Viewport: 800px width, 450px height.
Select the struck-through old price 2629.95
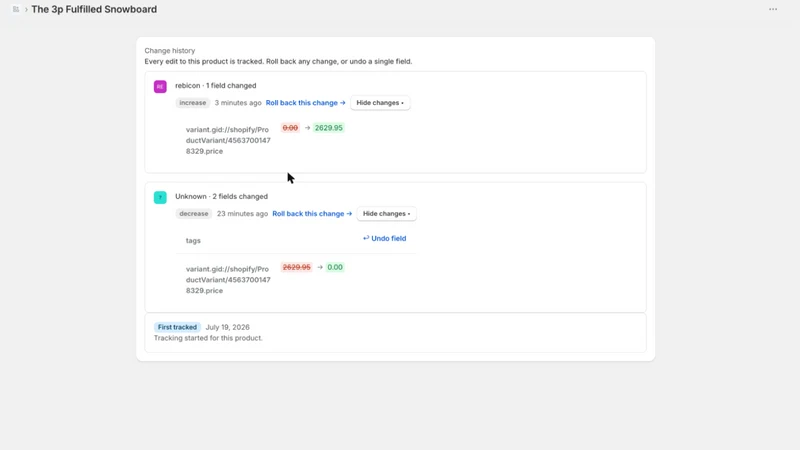point(296,267)
